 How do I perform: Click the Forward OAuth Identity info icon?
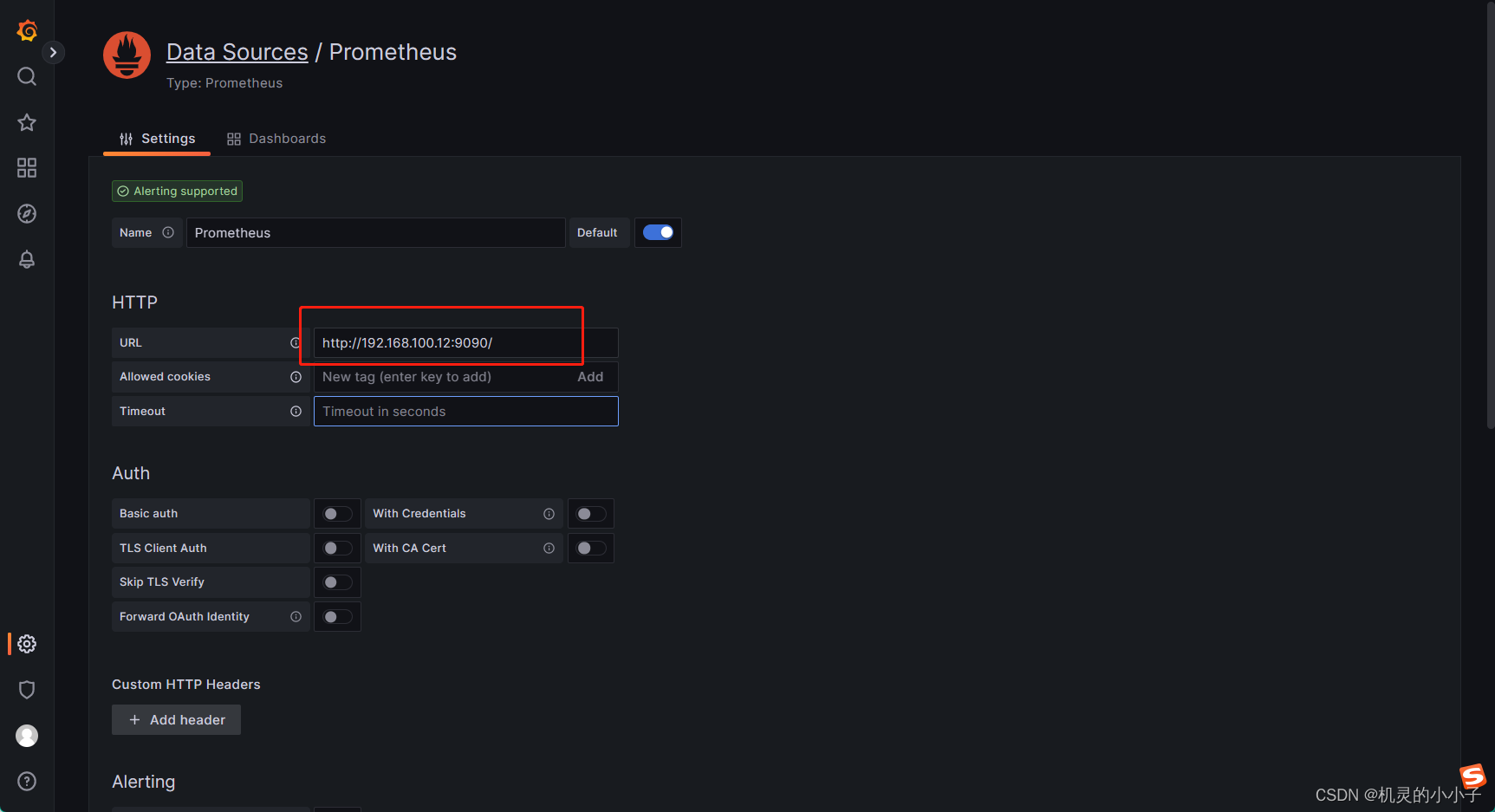click(x=296, y=617)
